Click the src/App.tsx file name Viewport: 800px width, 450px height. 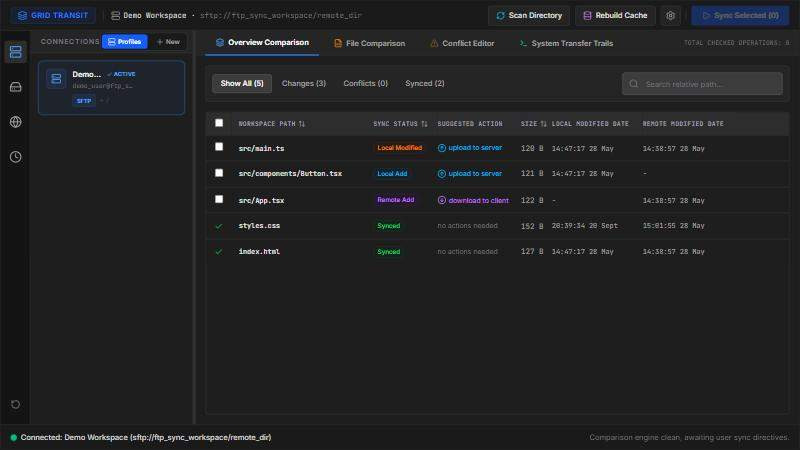click(261, 201)
